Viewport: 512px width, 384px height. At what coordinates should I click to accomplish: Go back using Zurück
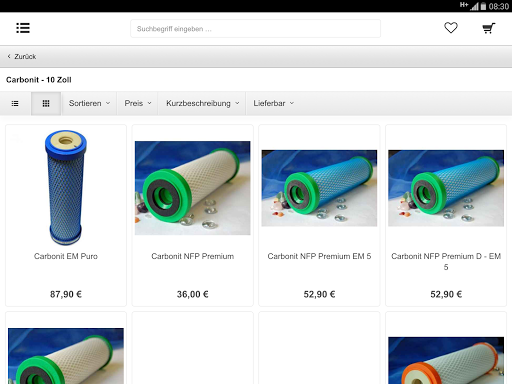[x=22, y=56]
